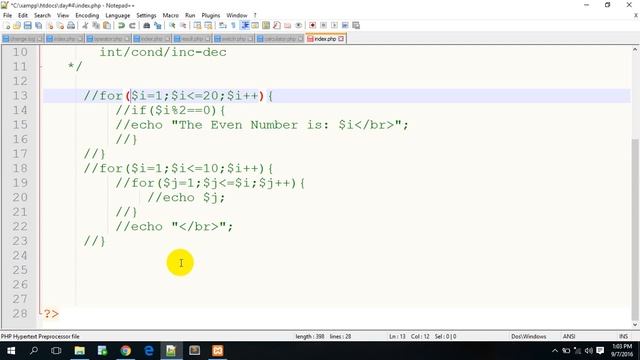Create a new file with the New icon
640x360 pixels.
tap(7, 25)
